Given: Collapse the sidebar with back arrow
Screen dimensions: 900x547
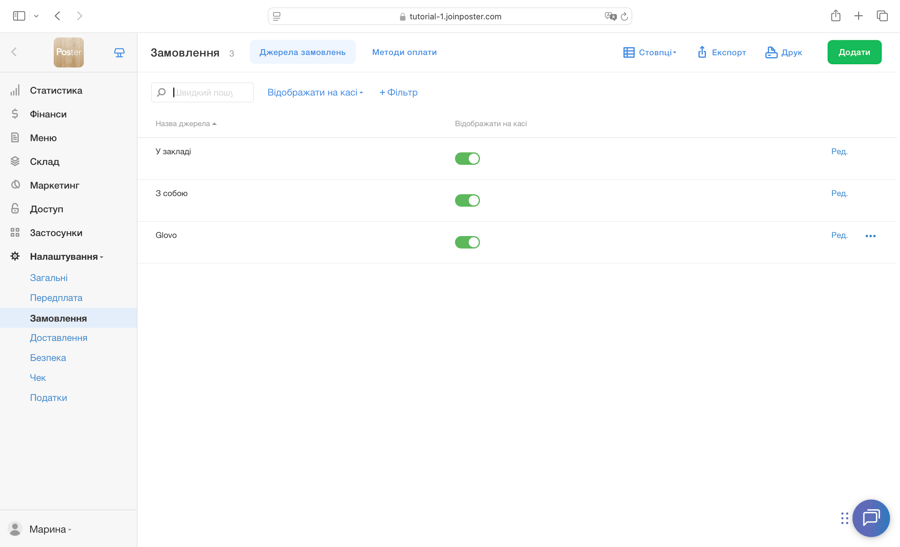Looking at the screenshot, I should coord(14,52).
